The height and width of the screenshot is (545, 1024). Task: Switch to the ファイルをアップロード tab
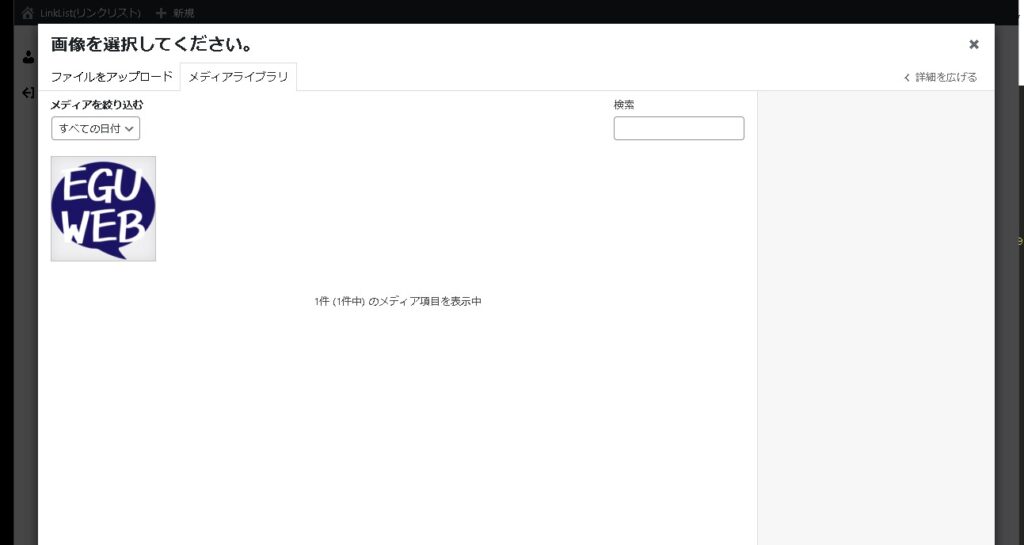click(112, 77)
